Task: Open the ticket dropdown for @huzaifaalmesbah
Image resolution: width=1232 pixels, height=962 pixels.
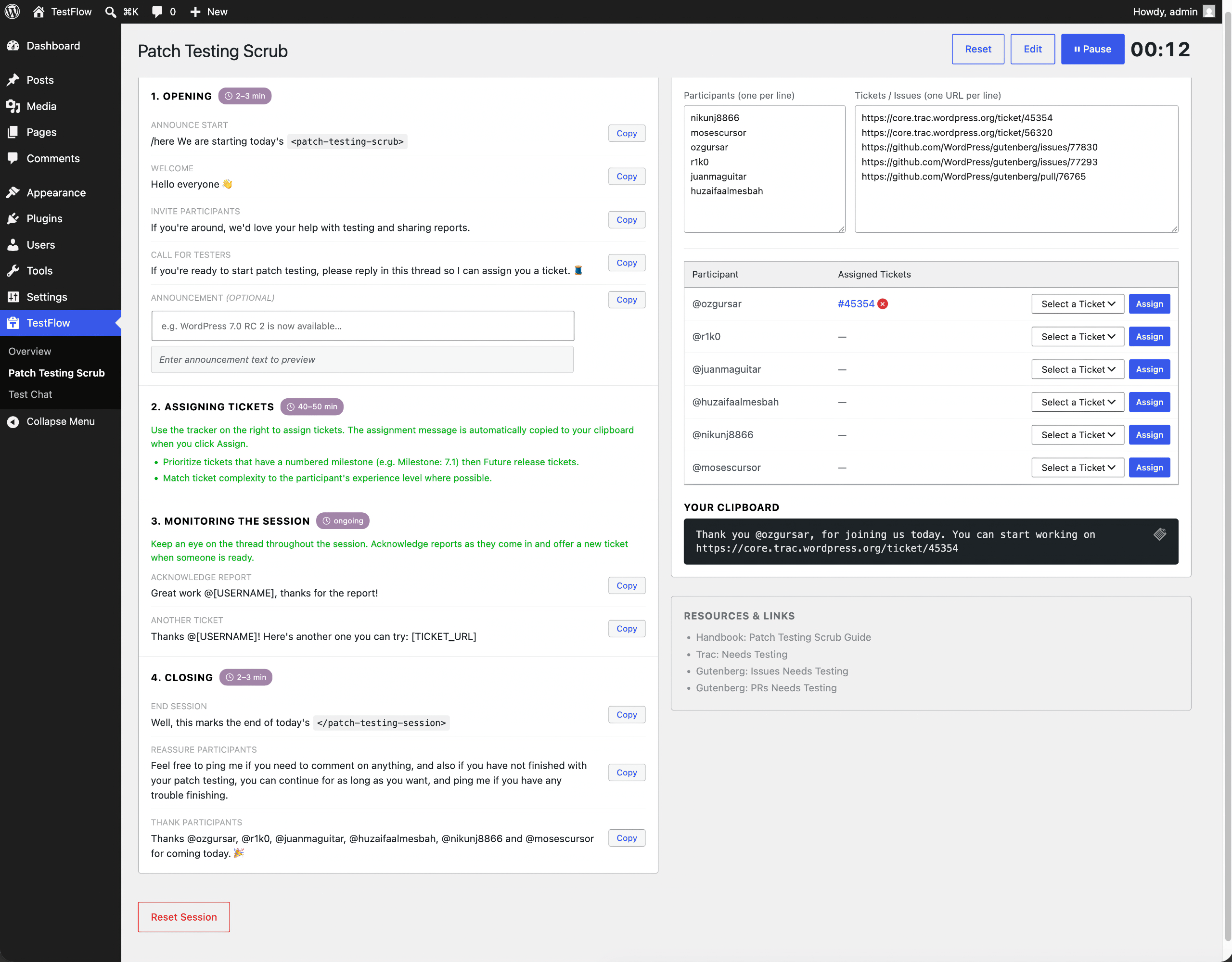Action: pyautogui.click(x=1078, y=402)
